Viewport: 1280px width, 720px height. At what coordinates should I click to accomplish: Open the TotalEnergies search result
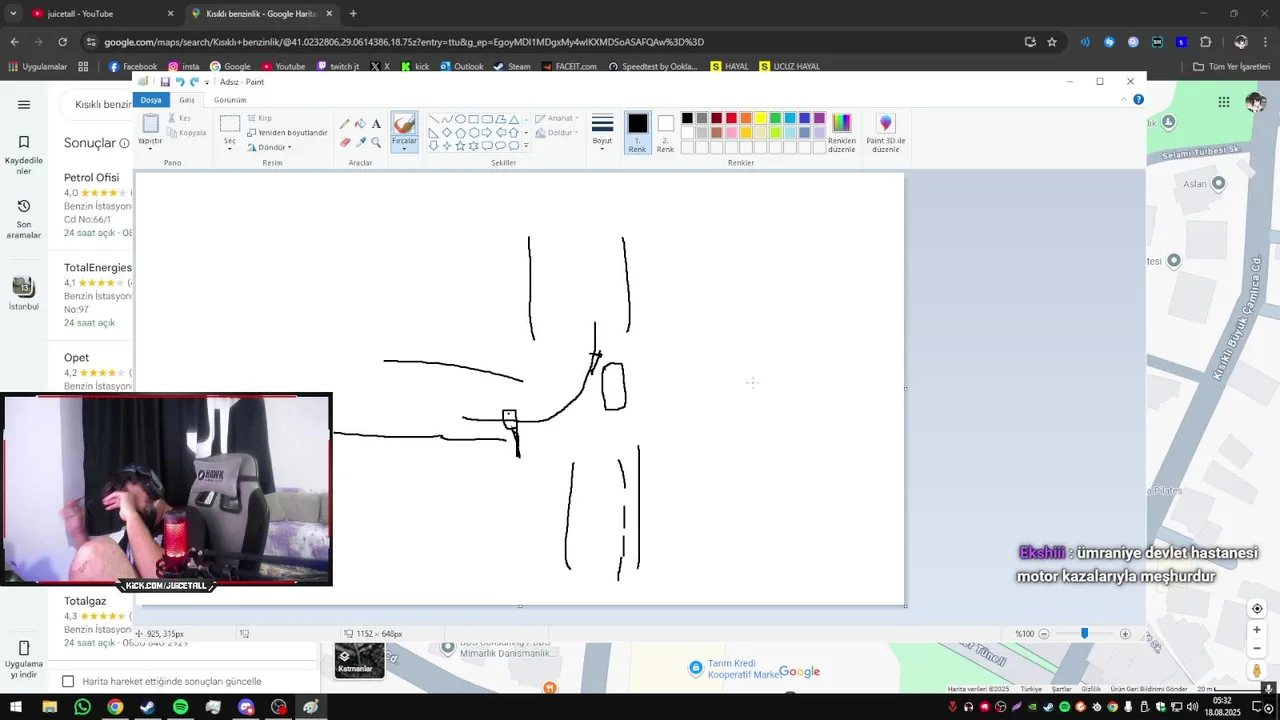[98, 267]
